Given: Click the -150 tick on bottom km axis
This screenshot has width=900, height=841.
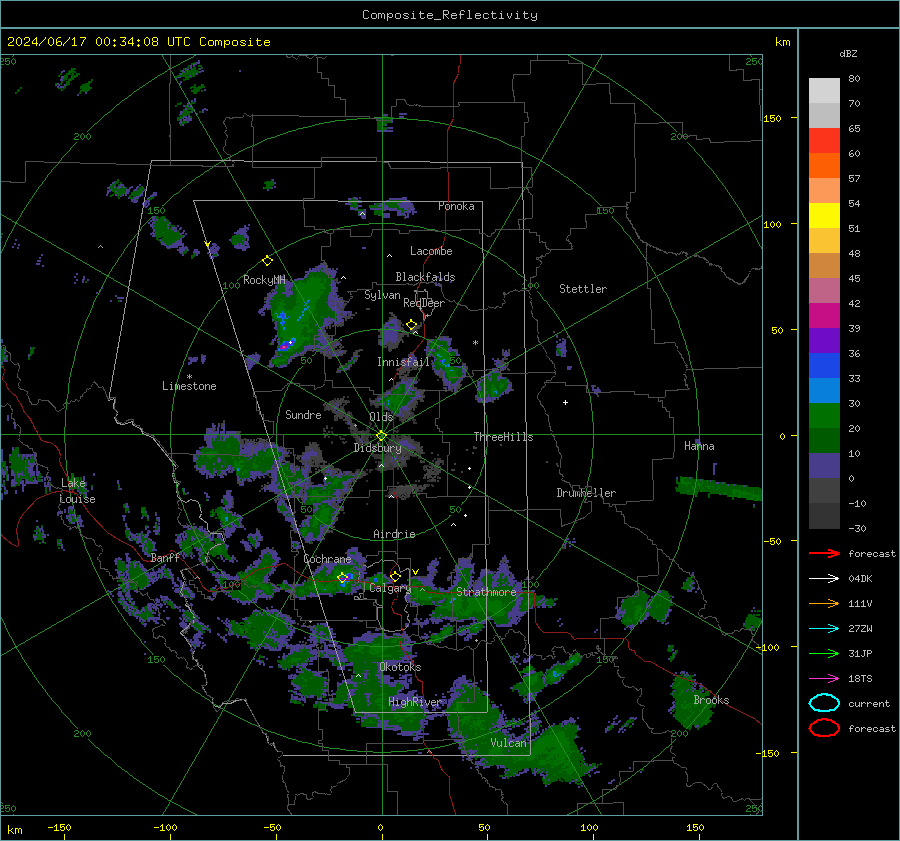Looking at the screenshot, I should click(x=60, y=827).
